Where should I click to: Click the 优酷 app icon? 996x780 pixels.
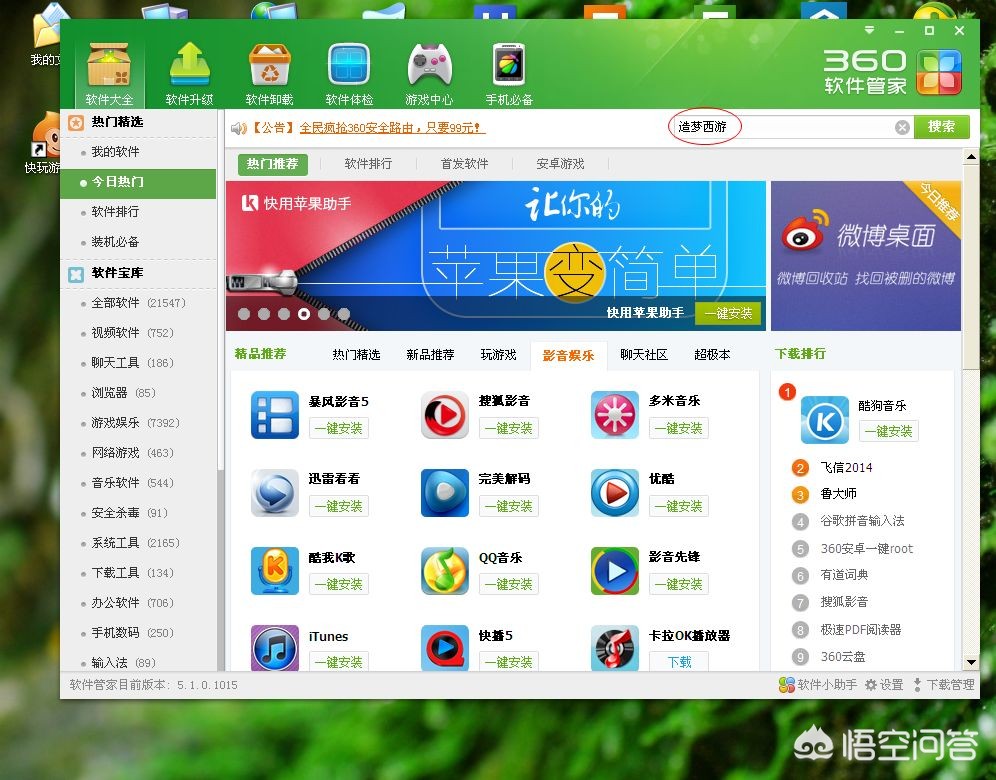point(614,493)
